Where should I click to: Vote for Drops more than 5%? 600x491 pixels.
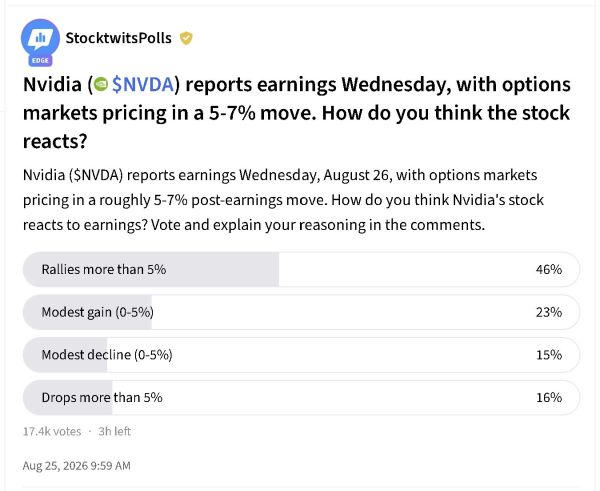(301, 398)
